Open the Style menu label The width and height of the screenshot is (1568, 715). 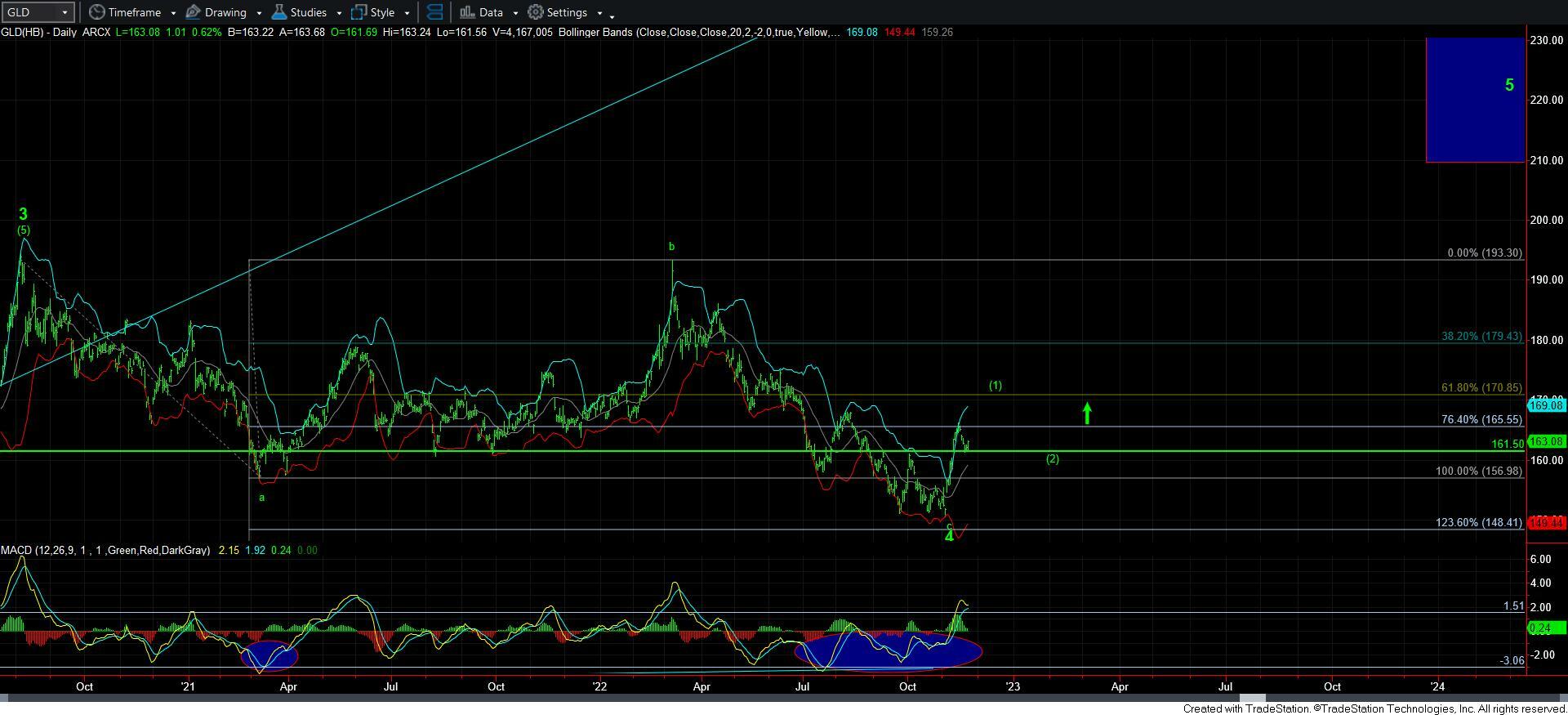pos(382,12)
